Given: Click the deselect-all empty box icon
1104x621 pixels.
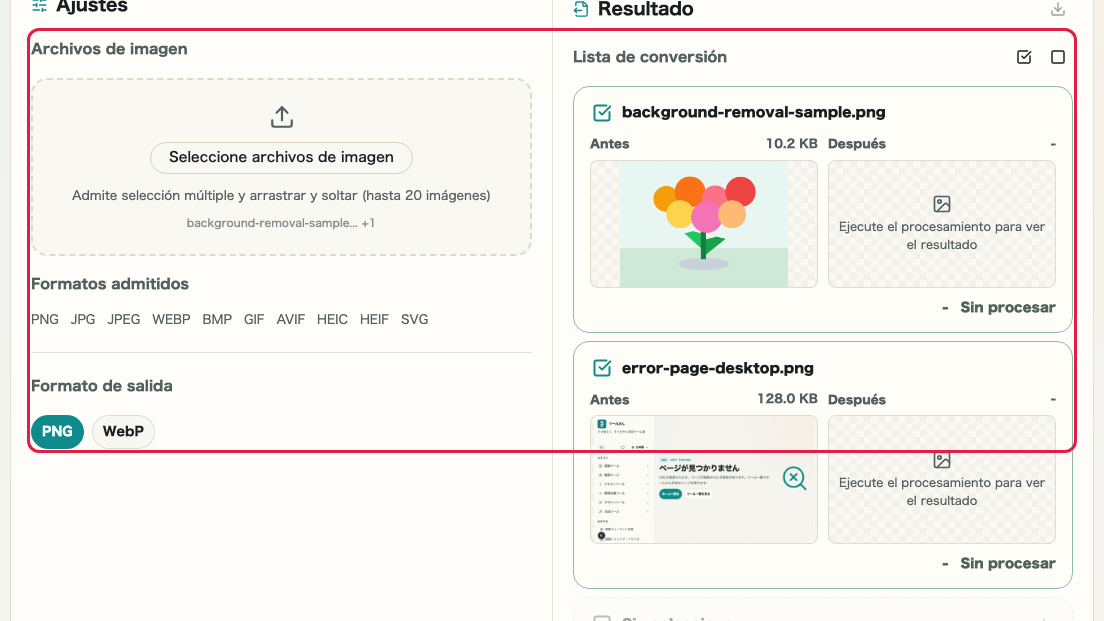Looking at the screenshot, I should tap(1058, 57).
